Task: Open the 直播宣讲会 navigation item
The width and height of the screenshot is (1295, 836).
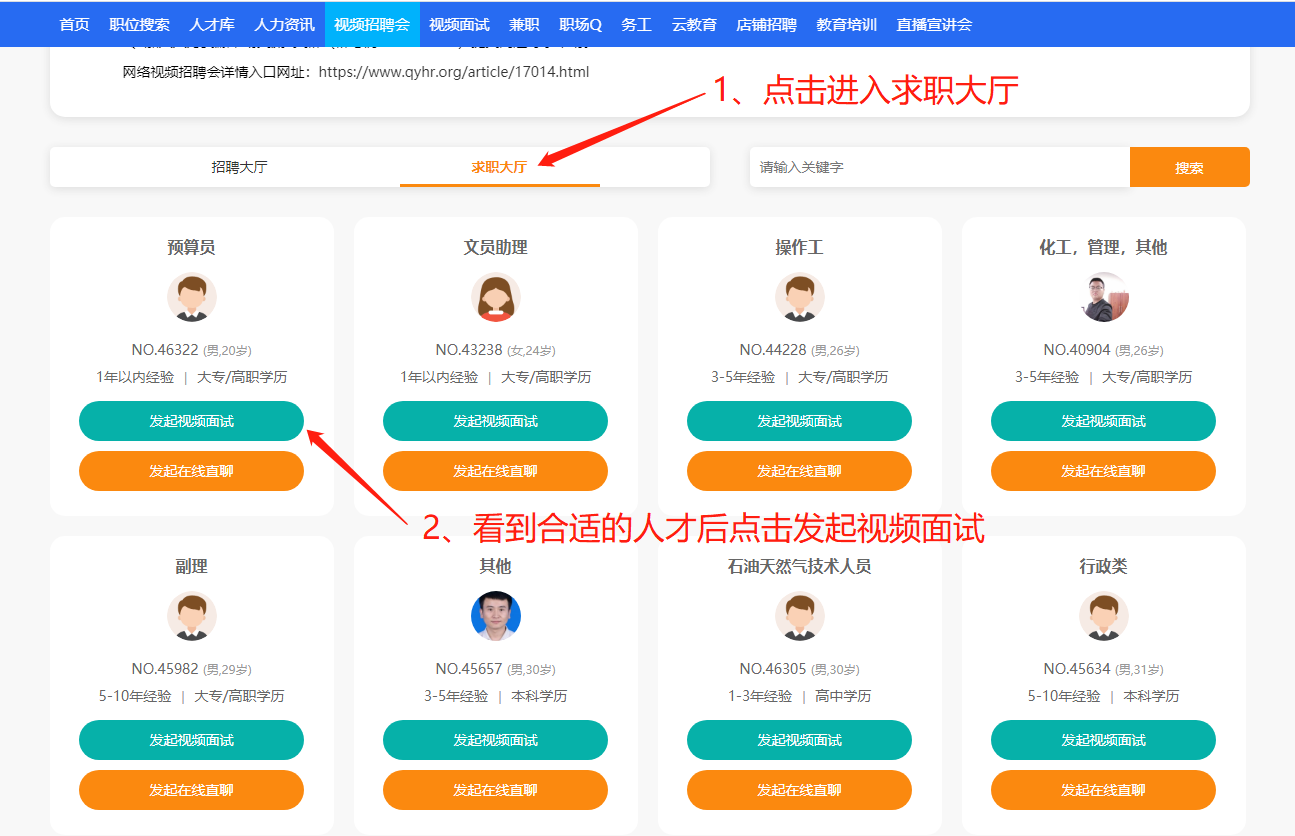Action: point(933,24)
